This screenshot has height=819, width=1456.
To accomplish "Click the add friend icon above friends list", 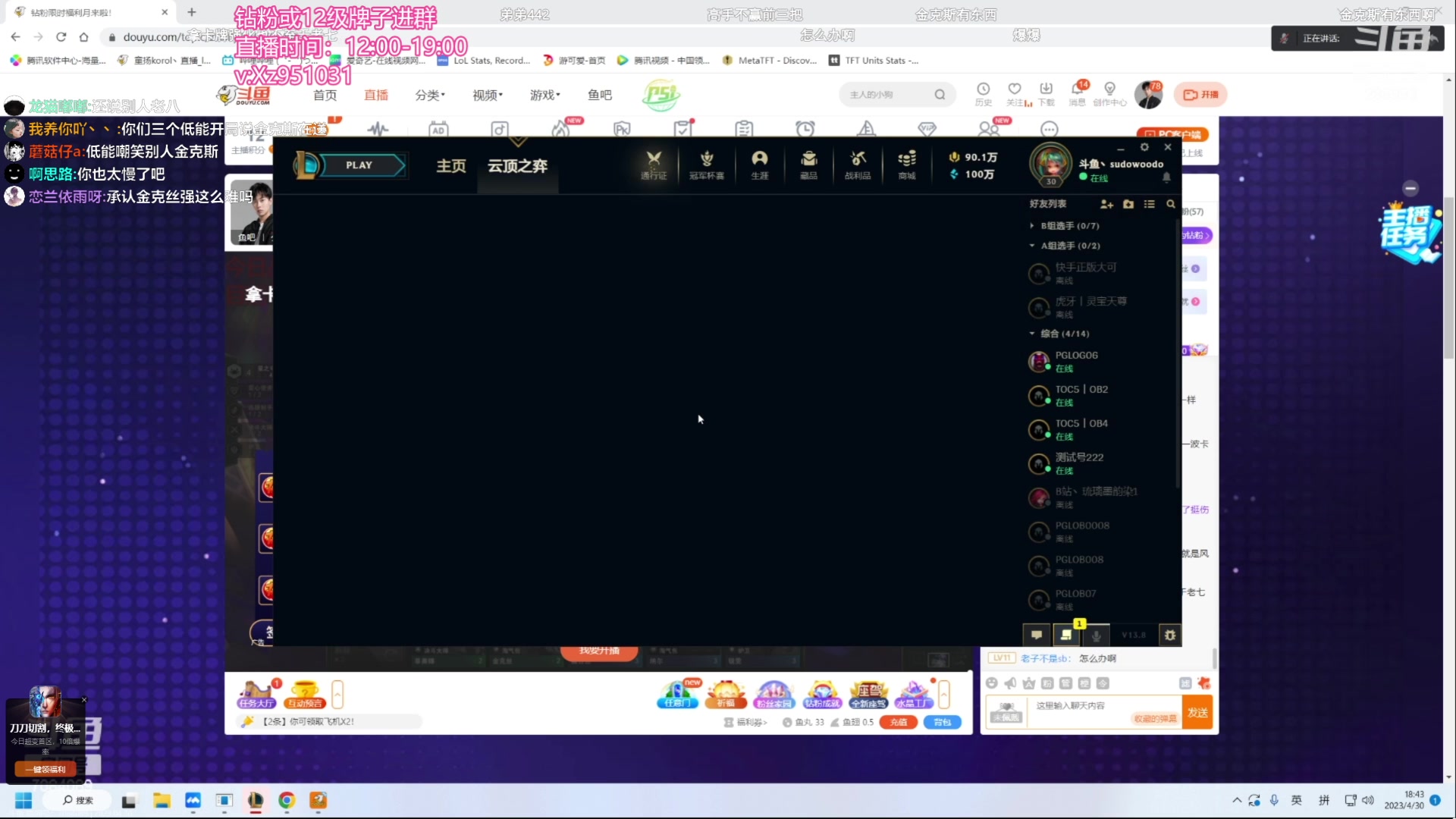I will pos(1106,204).
